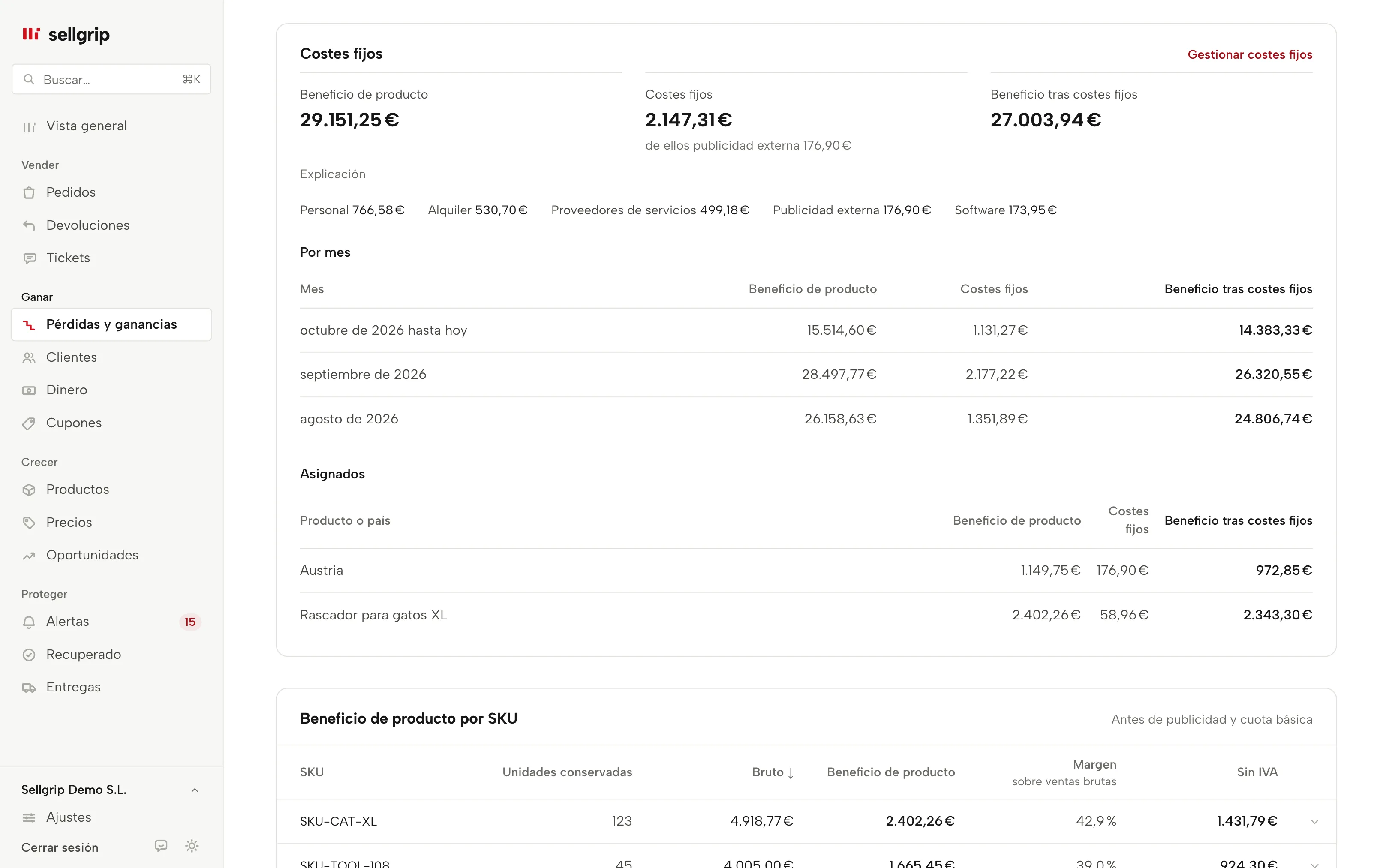1389x868 pixels.
Task: Click the Dinero banknote icon
Action: pyautogui.click(x=29, y=390)
